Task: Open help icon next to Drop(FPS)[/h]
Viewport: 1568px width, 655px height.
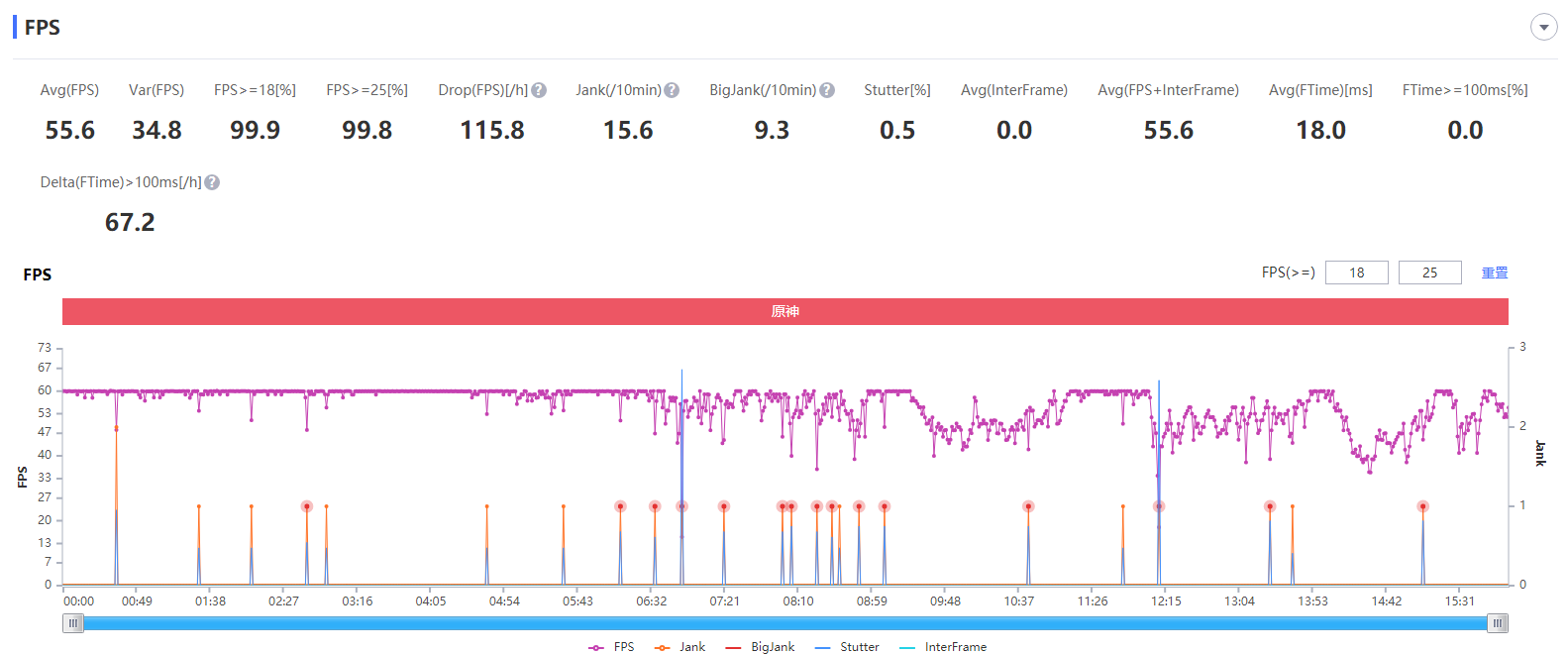Action: tap(539, 90)
